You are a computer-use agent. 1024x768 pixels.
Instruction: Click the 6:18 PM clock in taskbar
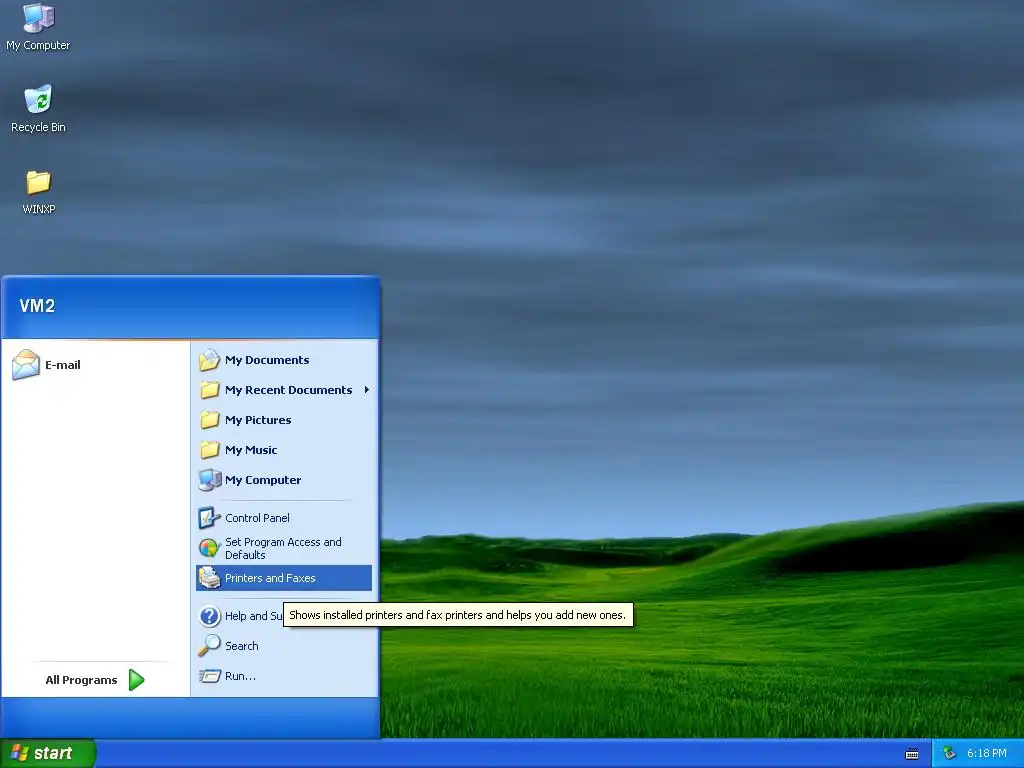(987, 754)
